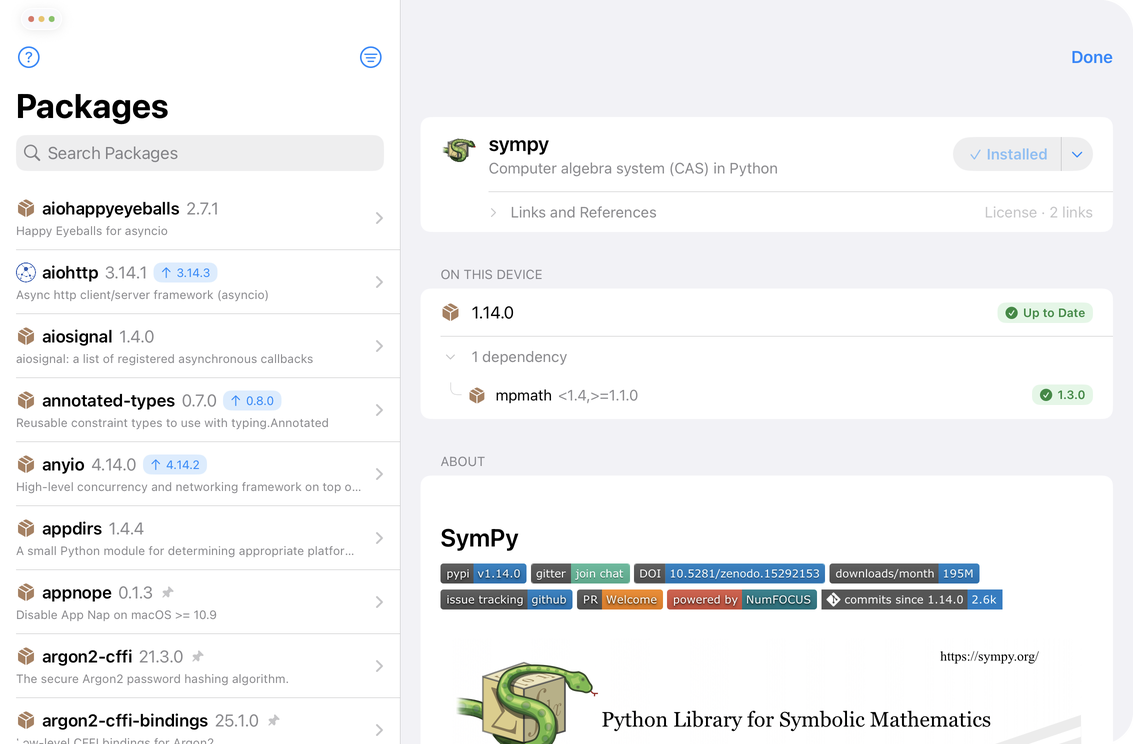
Task: Click the aiosignal package box icon
Action: [26, 337]
